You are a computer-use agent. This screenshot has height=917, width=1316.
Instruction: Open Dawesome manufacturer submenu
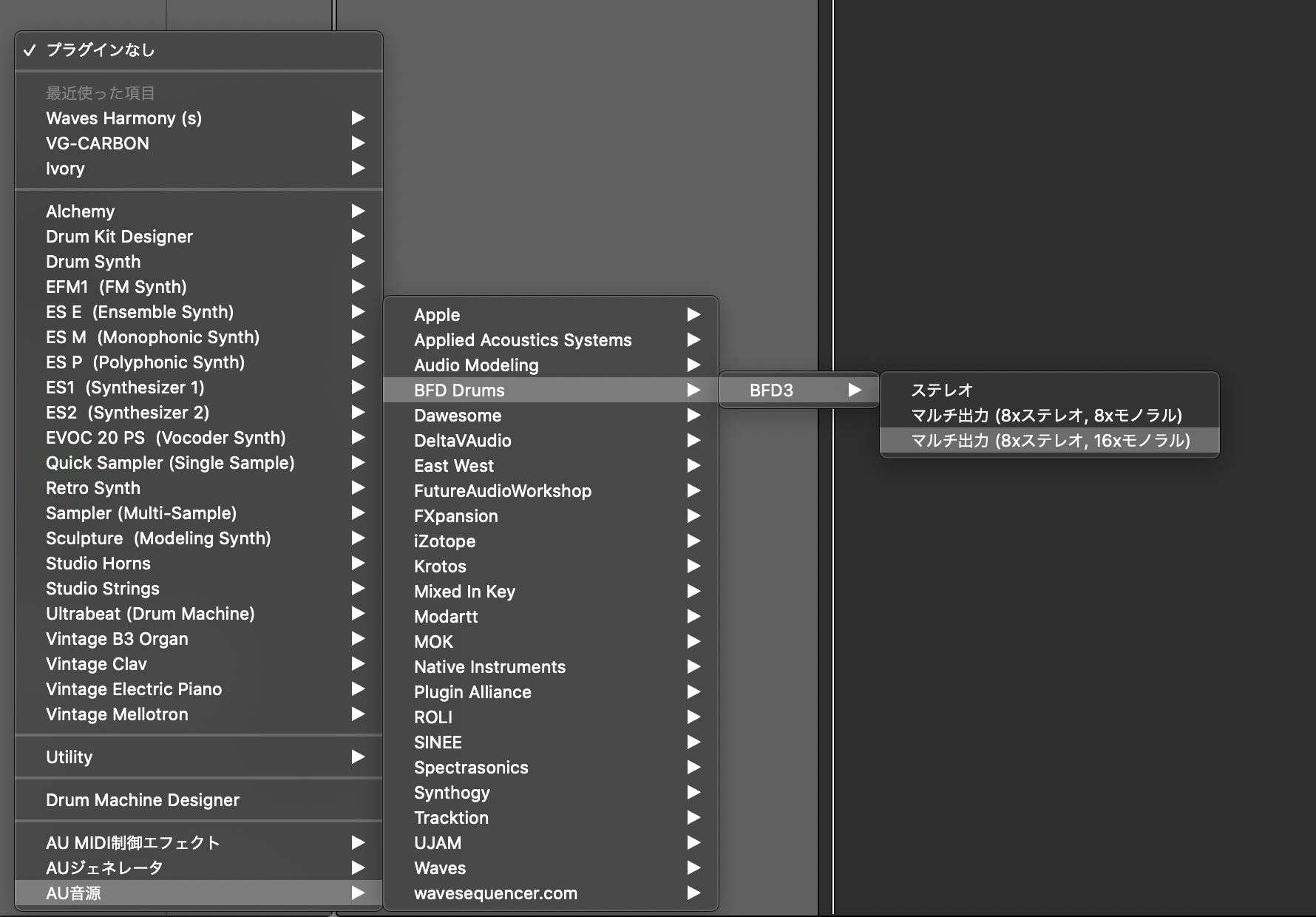coord(551,416)
